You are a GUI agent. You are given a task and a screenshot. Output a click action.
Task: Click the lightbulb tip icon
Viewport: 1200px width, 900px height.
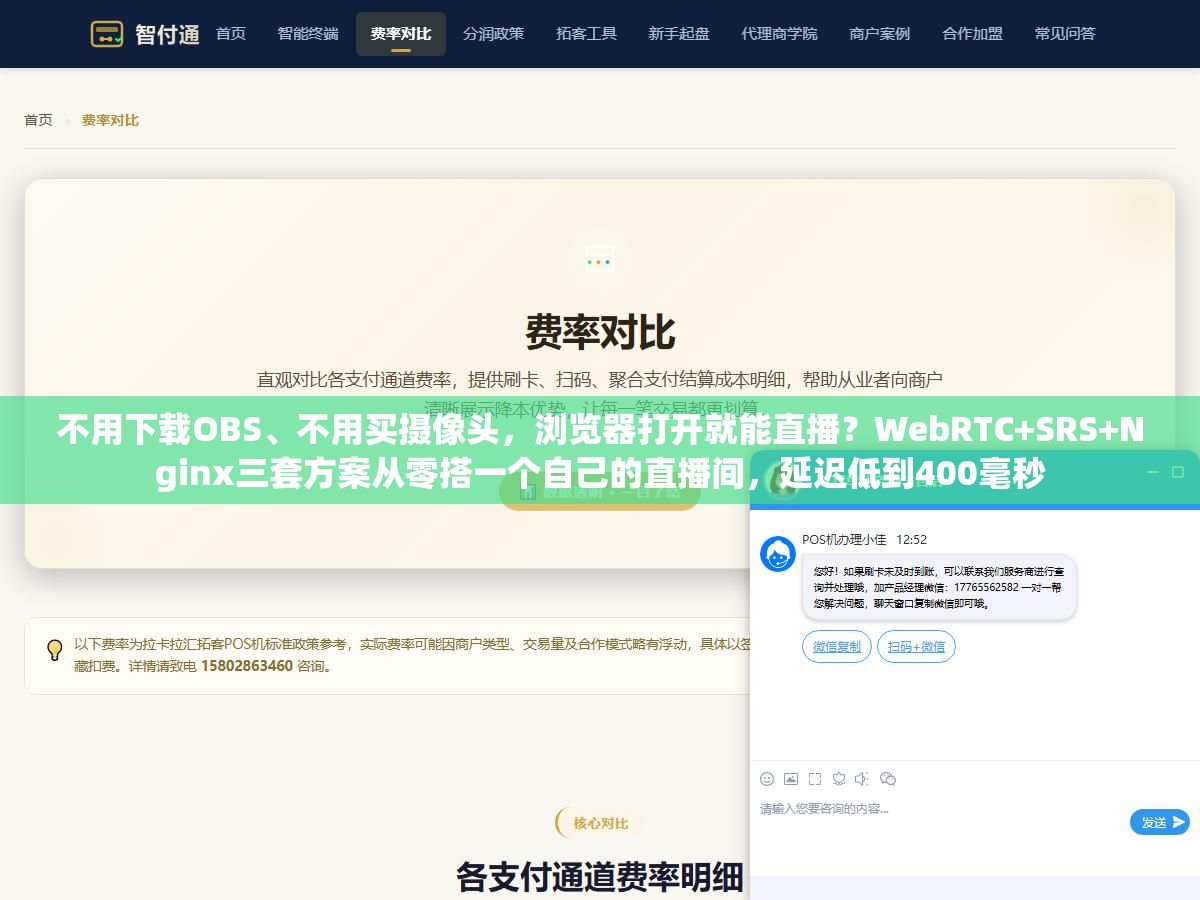pos(55,650)
